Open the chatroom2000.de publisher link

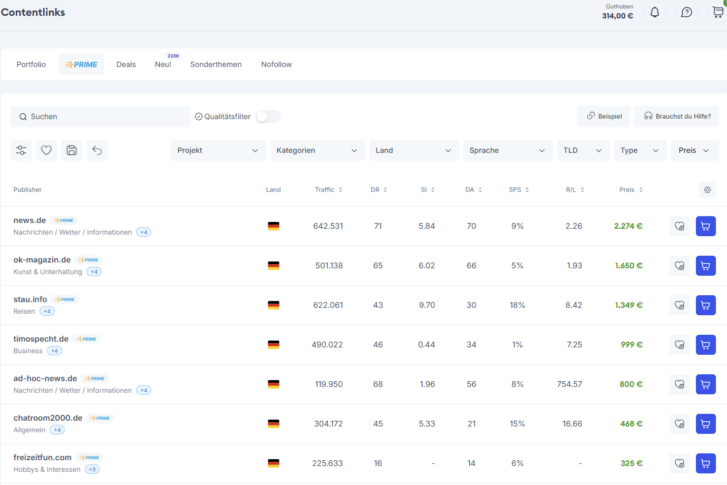(48, 418)
